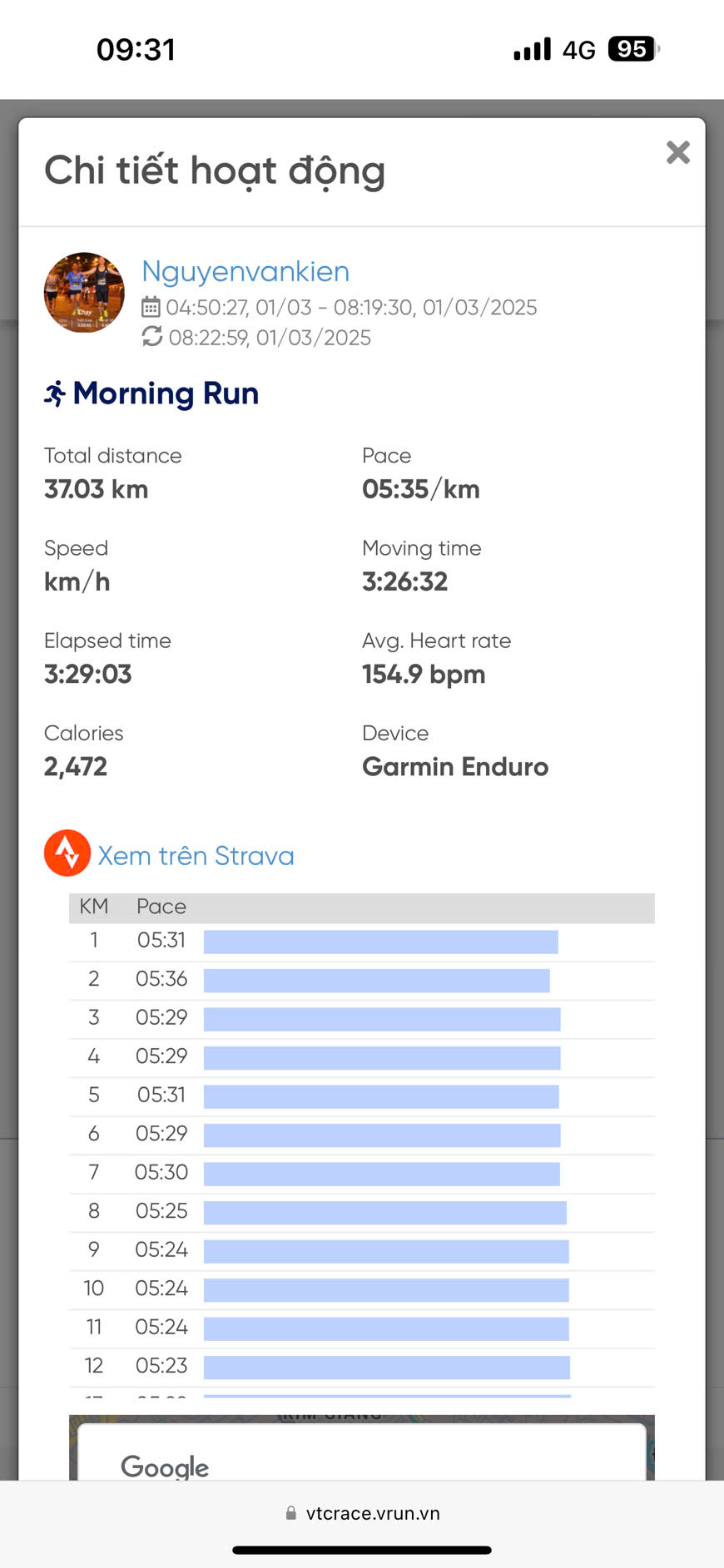Tap the cellular signal strength icon

click(x=532, y=49)
